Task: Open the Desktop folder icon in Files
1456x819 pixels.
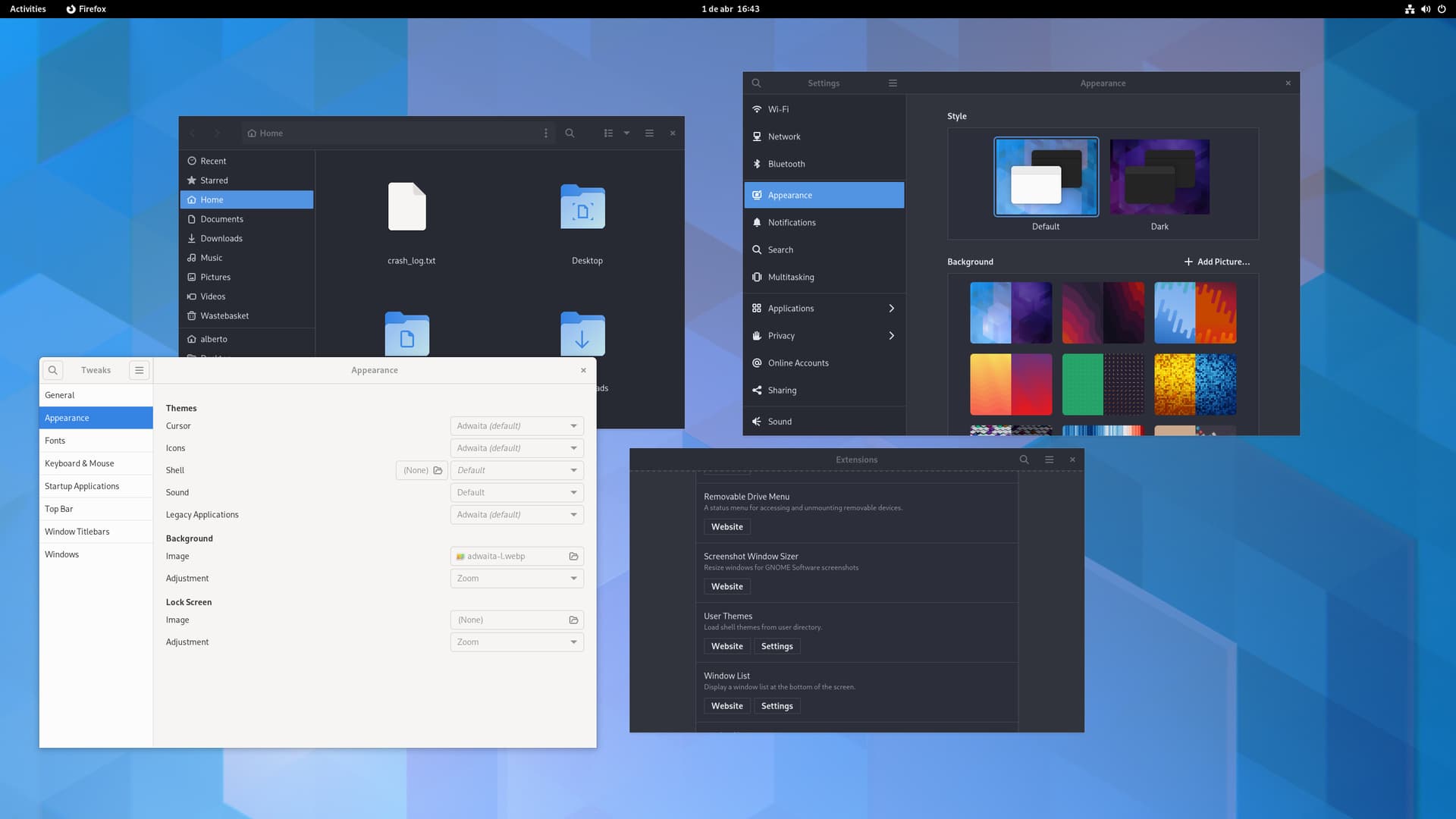Action: point(582,206)
